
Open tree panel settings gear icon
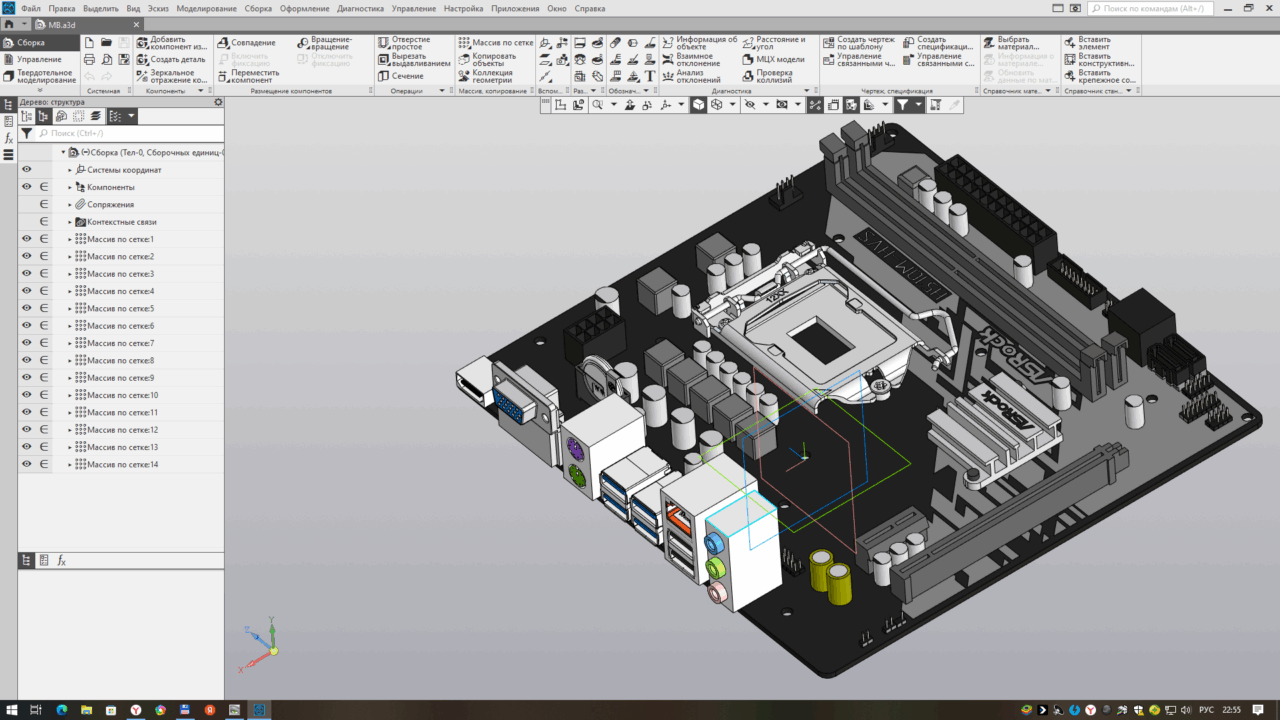pyautogui.click(x=218, y=102)
